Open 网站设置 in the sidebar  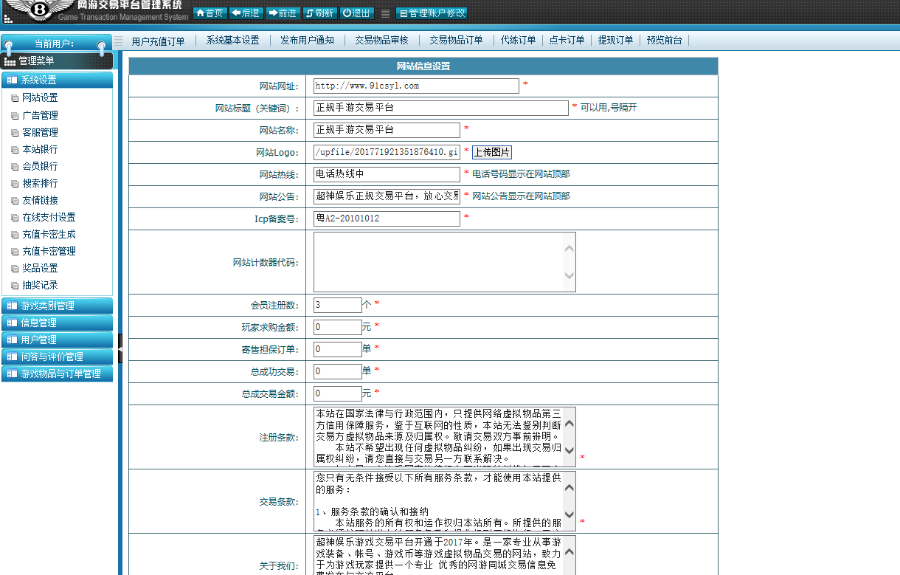coord(40,98)
